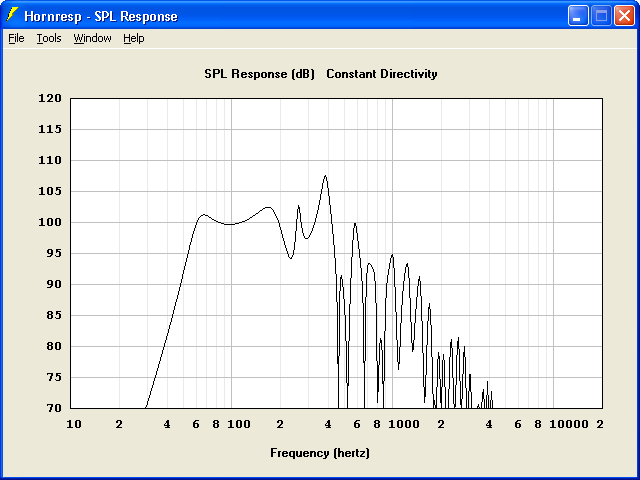The width and height of the screenshot is (640, 480).
Task: Click the 105 dB axis label
Action: pos(50,191)
